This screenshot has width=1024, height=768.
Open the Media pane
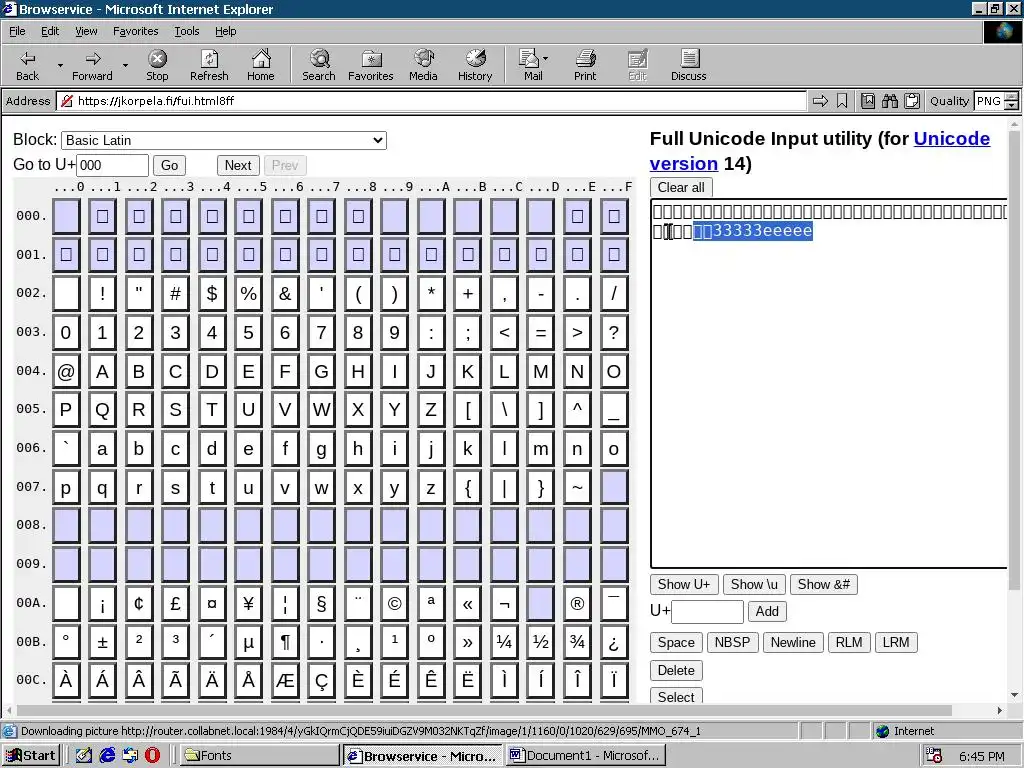pos(423,65)
